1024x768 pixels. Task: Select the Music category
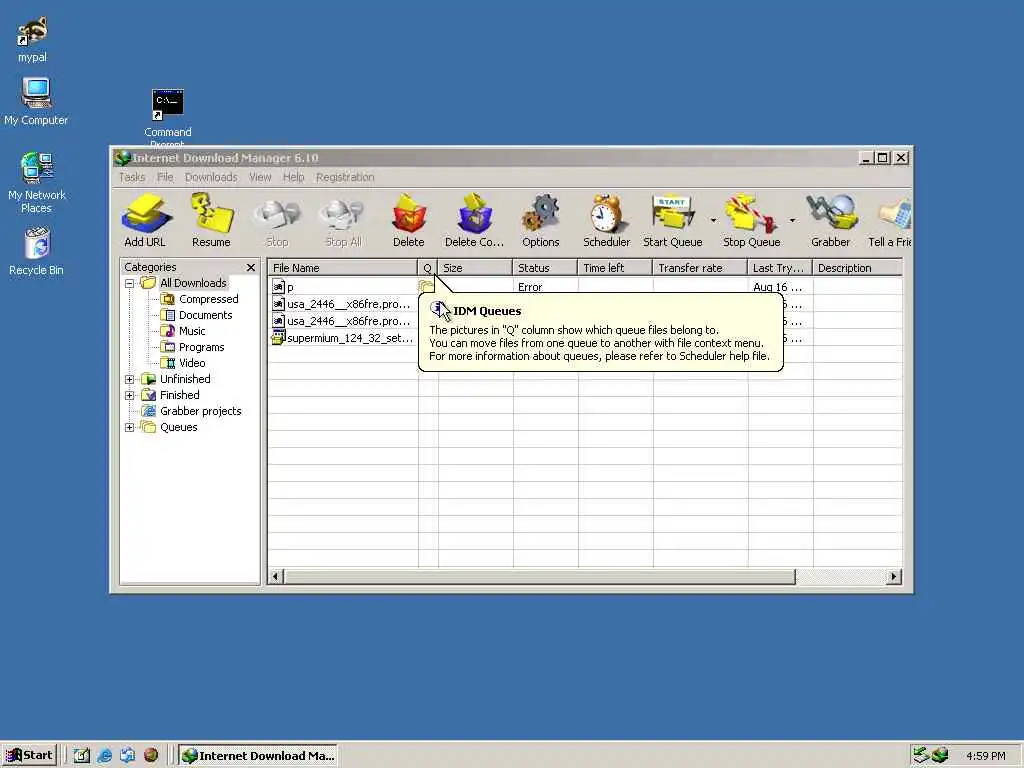192,331
